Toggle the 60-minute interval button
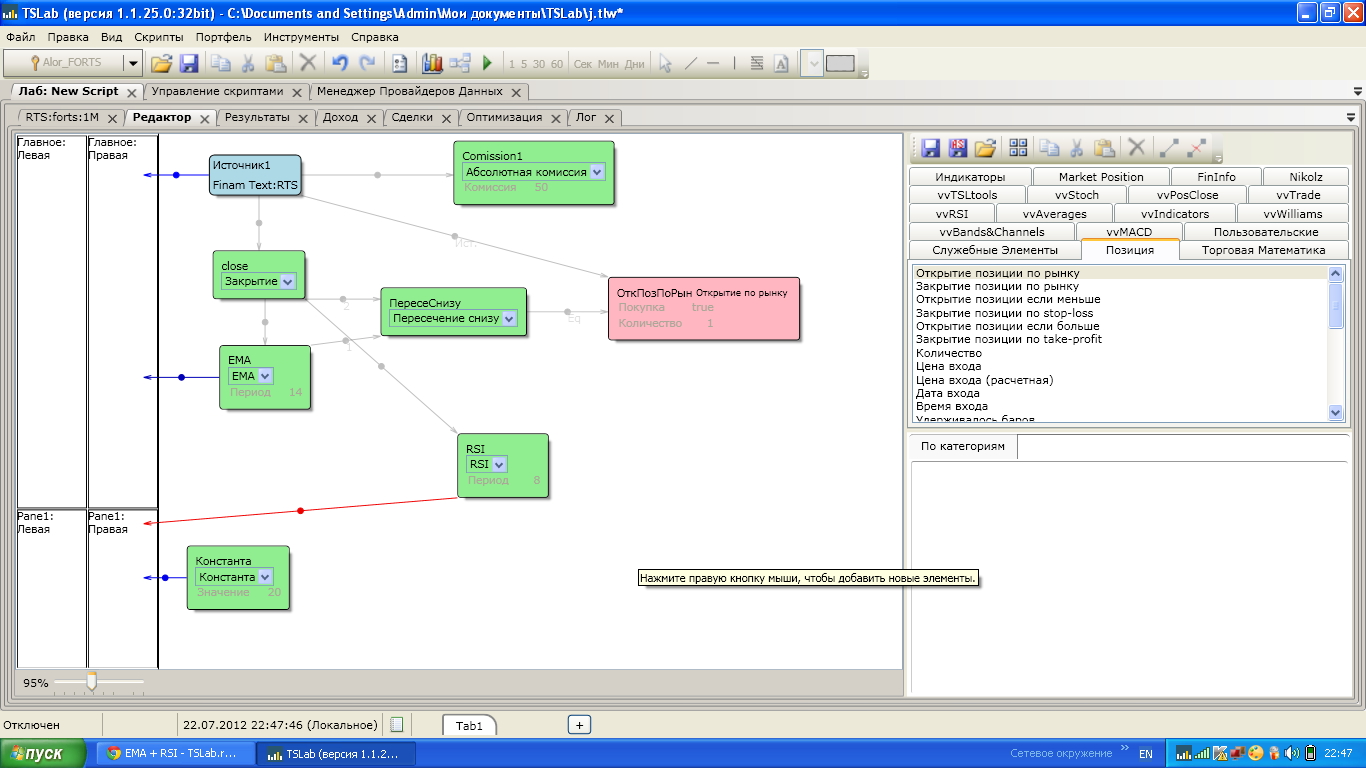 tap(557, 64)
